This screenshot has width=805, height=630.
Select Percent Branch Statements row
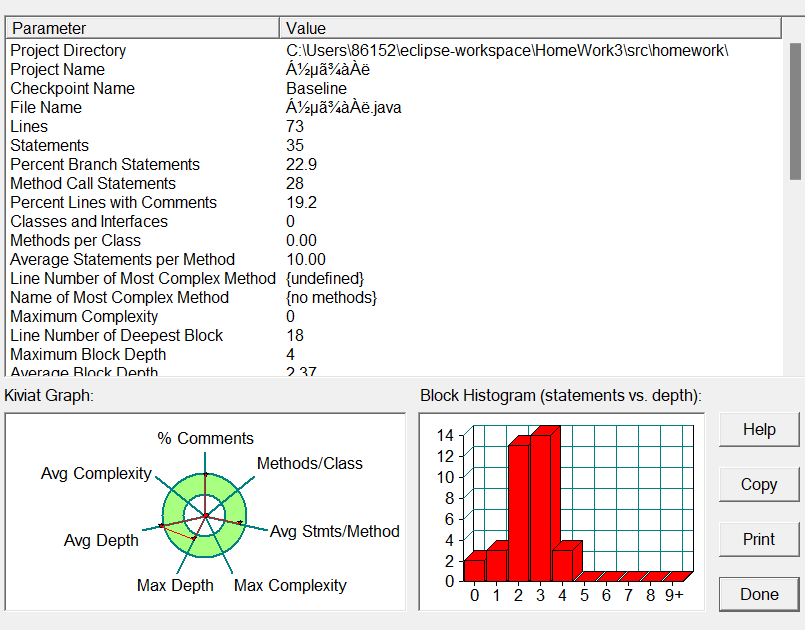click(105, 164)
